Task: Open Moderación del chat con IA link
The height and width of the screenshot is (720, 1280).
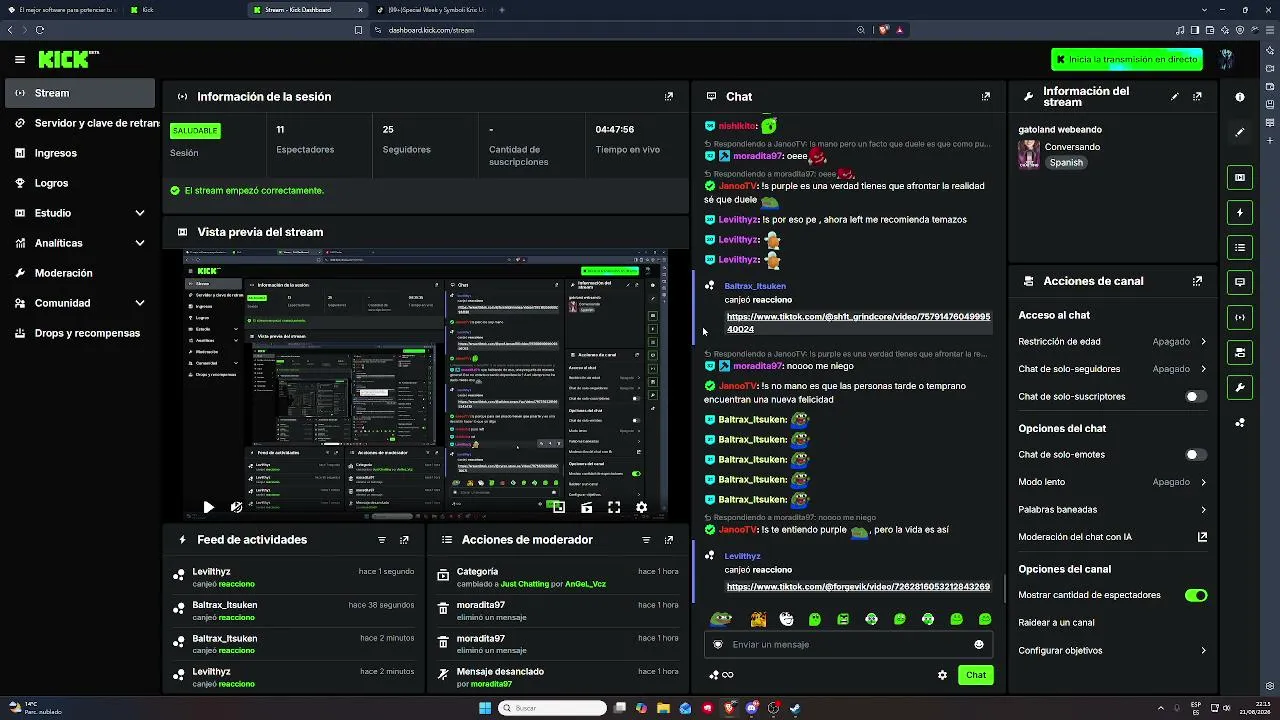Action: pyautogui.click(x=1113, y=537)
